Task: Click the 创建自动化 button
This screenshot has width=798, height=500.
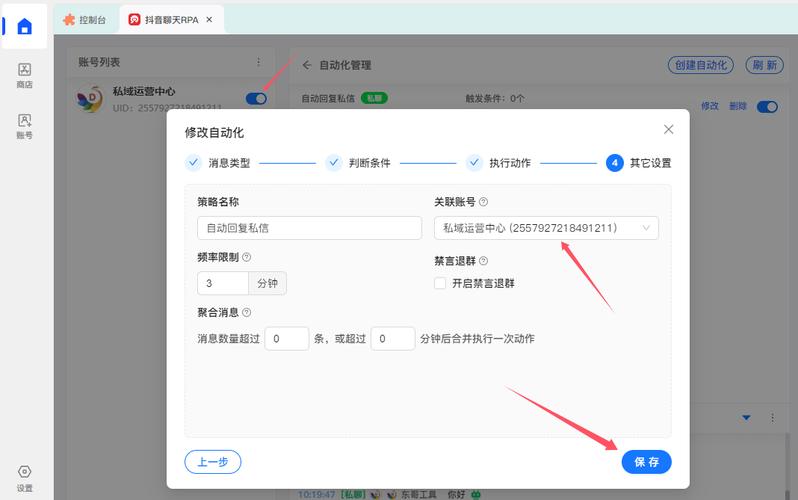Action: 700,65
